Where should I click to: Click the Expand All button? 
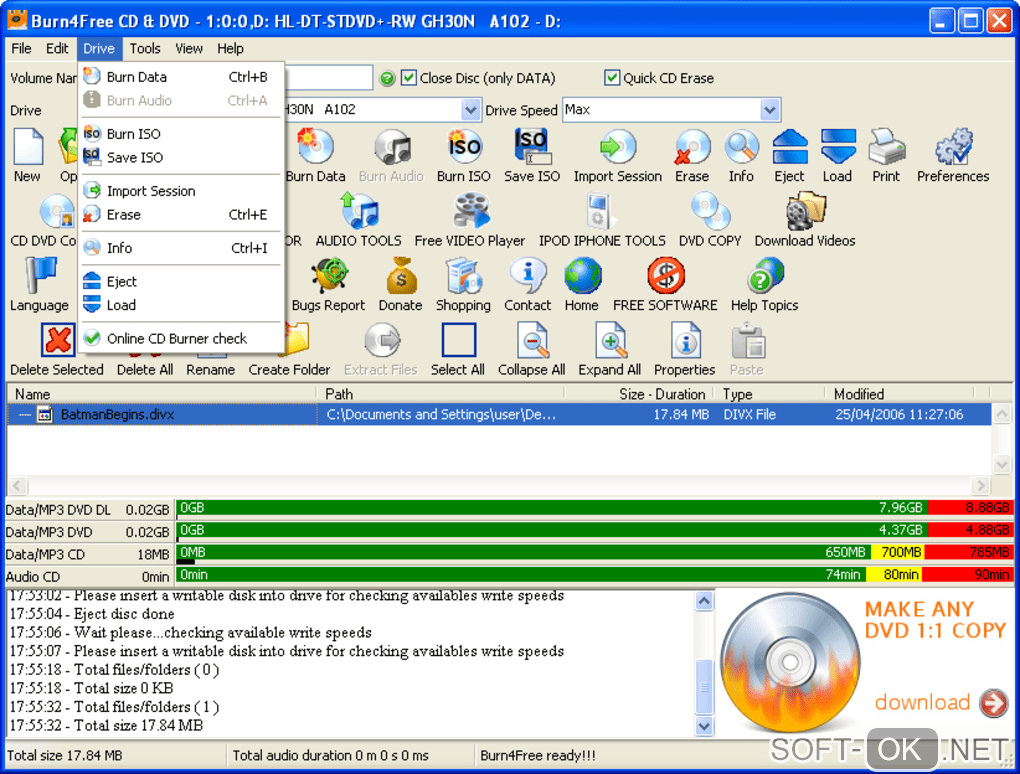(609, 349)
